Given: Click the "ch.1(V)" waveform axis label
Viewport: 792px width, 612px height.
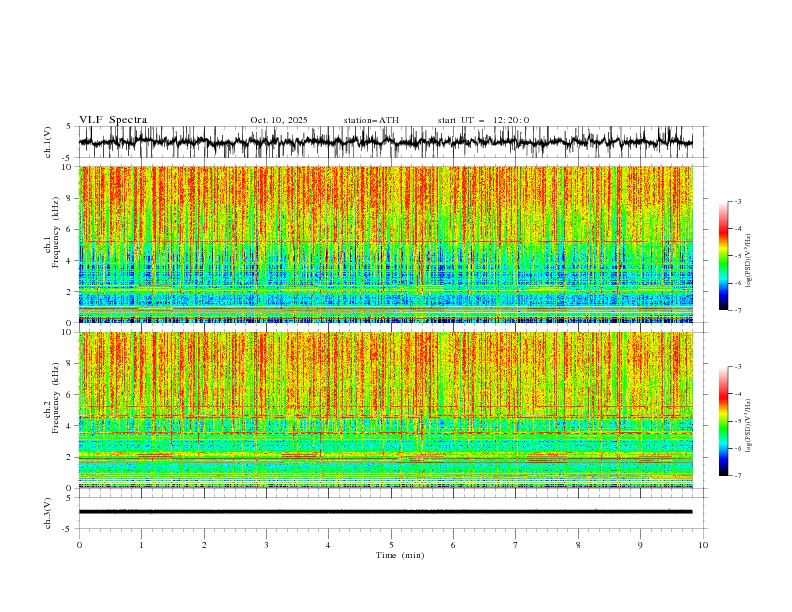Looking at the screenshot, I should 48,142.
